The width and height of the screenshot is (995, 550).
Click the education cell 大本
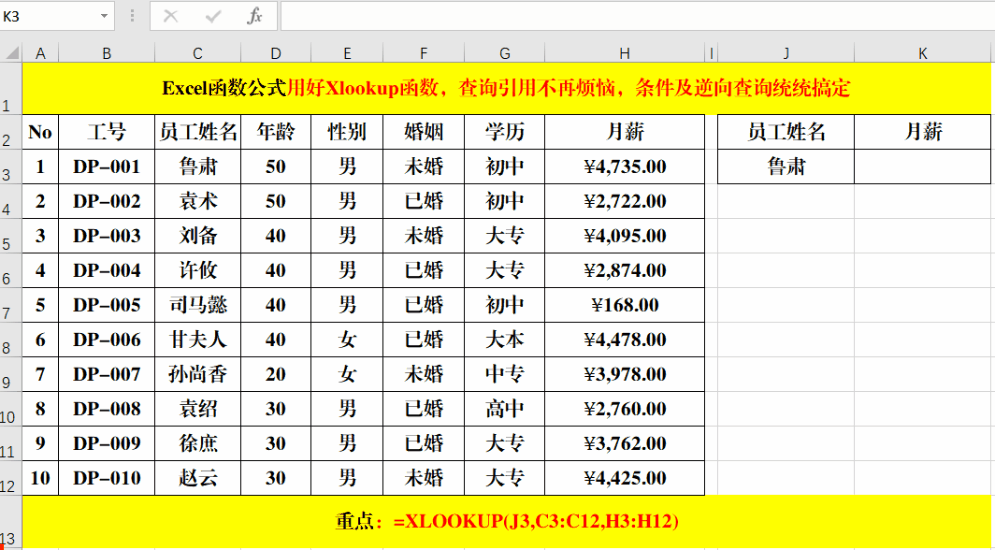504,340
